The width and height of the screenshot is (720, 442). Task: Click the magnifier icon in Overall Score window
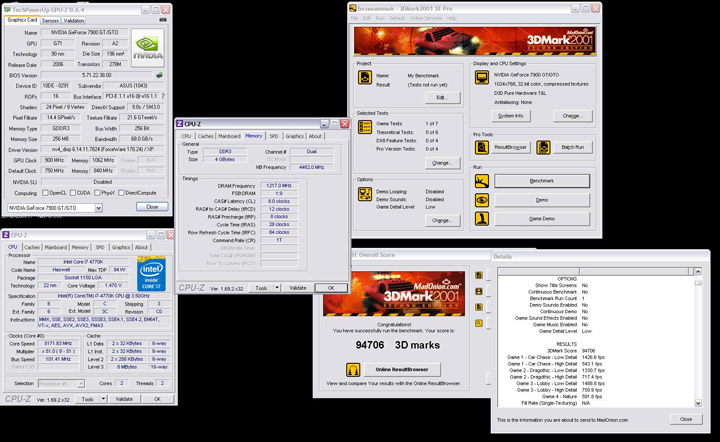pos(479,323)
